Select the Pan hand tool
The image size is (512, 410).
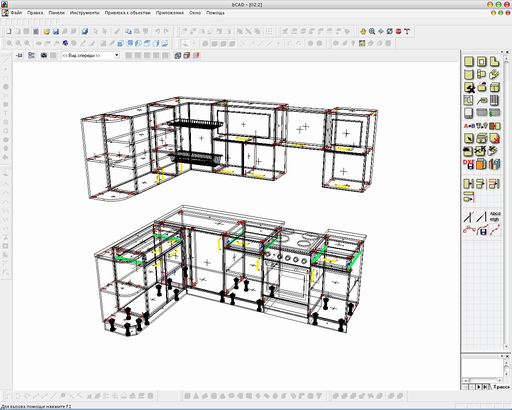(x=363, y=31)
